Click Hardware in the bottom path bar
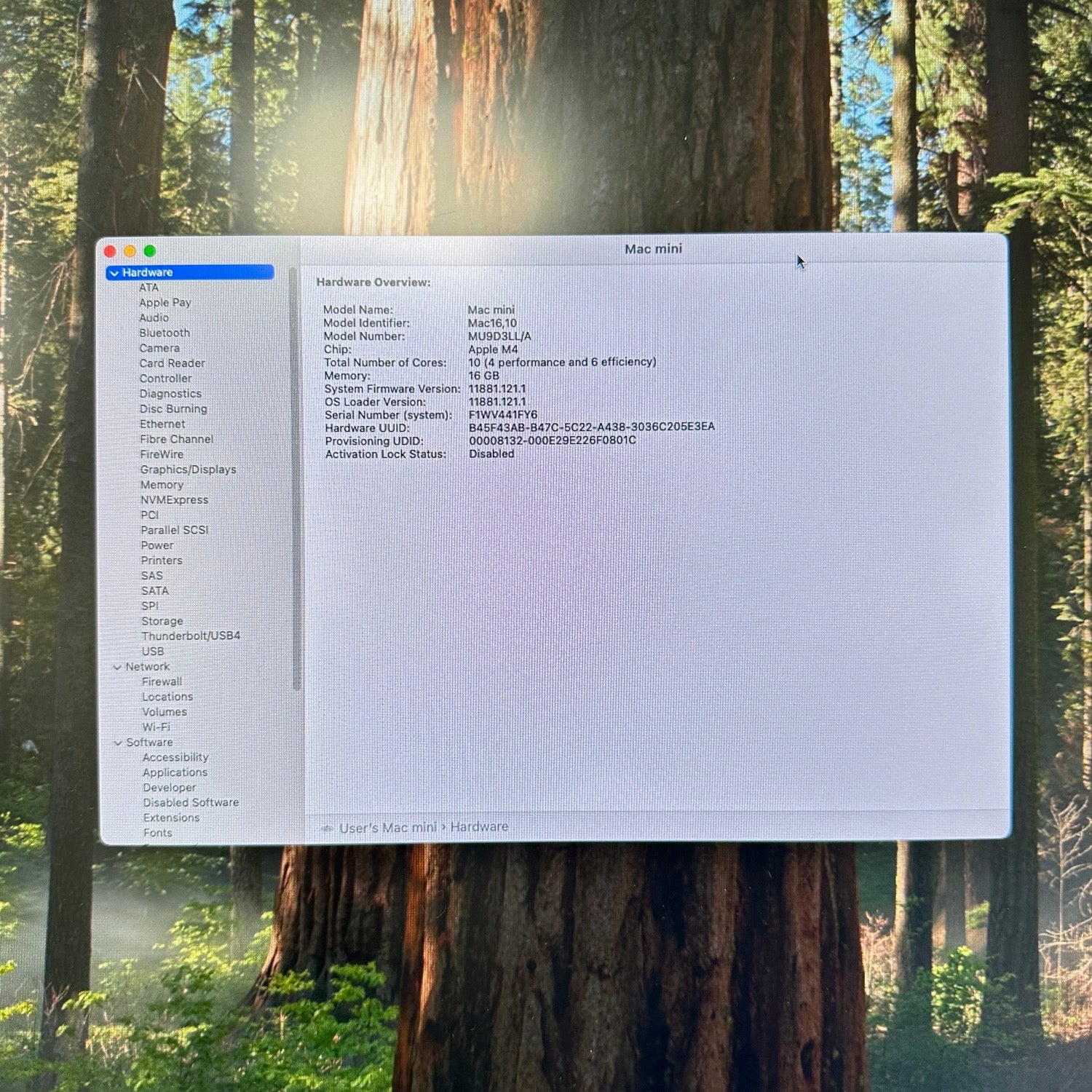Viewport: 1092px width, 1092px height. (479, 827)
